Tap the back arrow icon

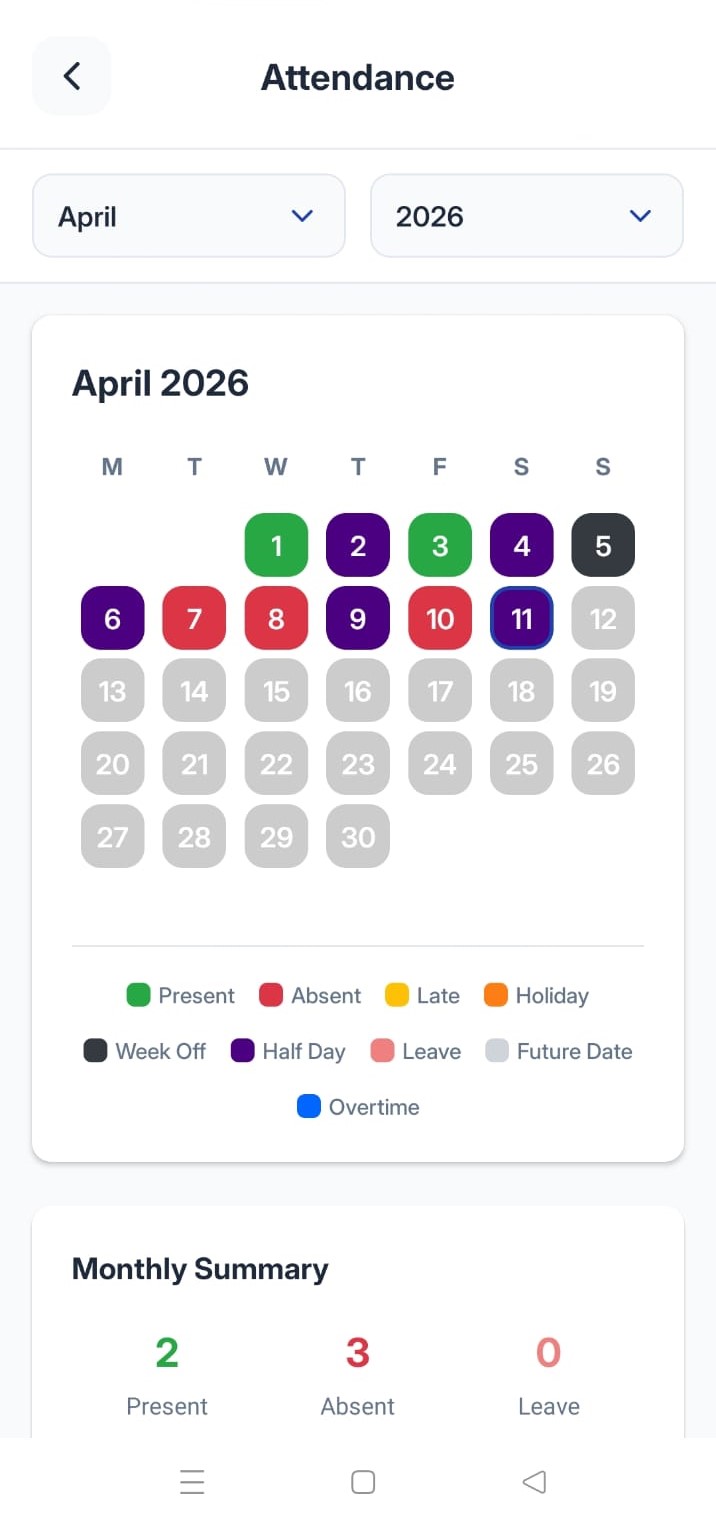coord(71,76)
